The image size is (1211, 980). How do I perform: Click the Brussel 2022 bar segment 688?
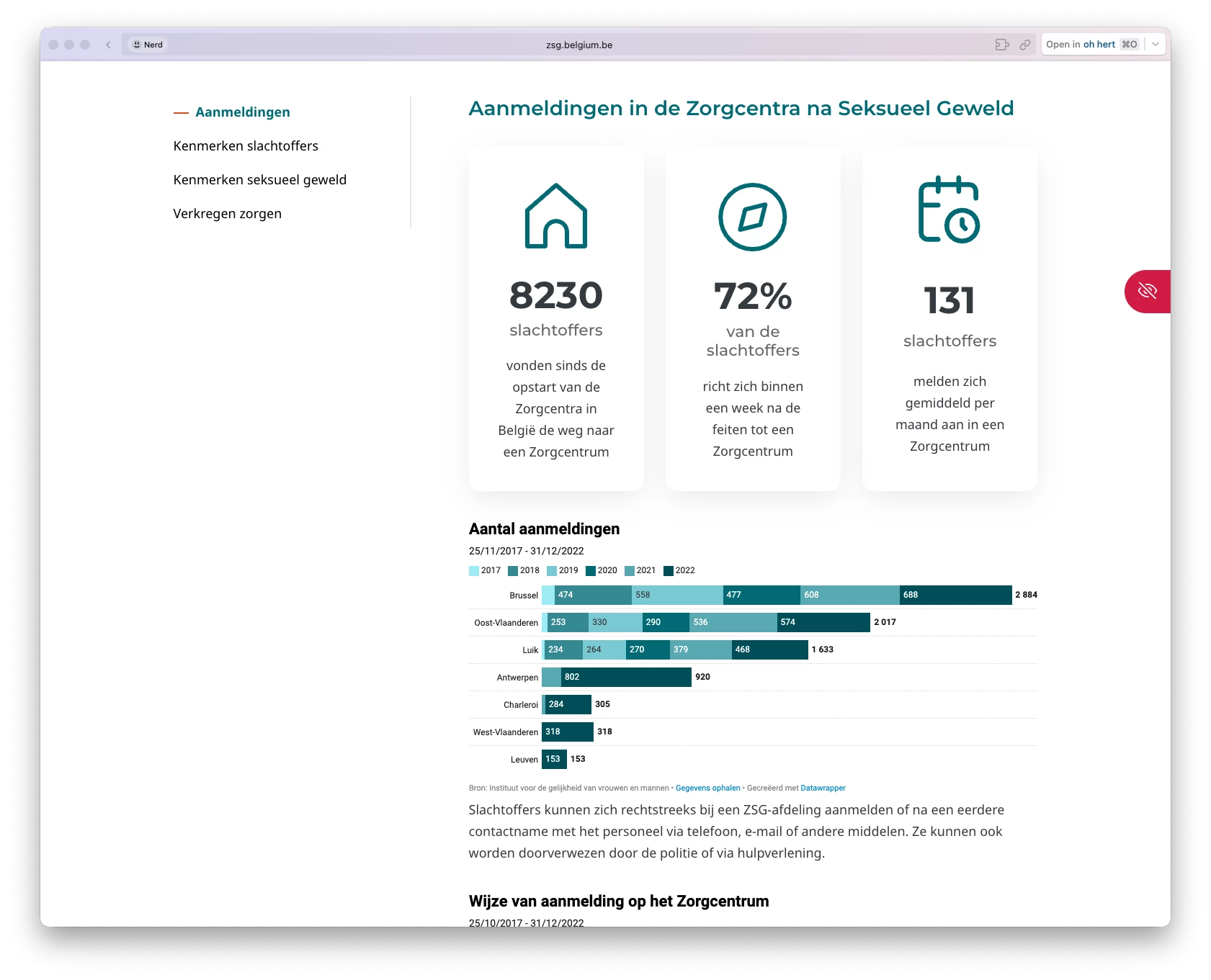[955, 595]
